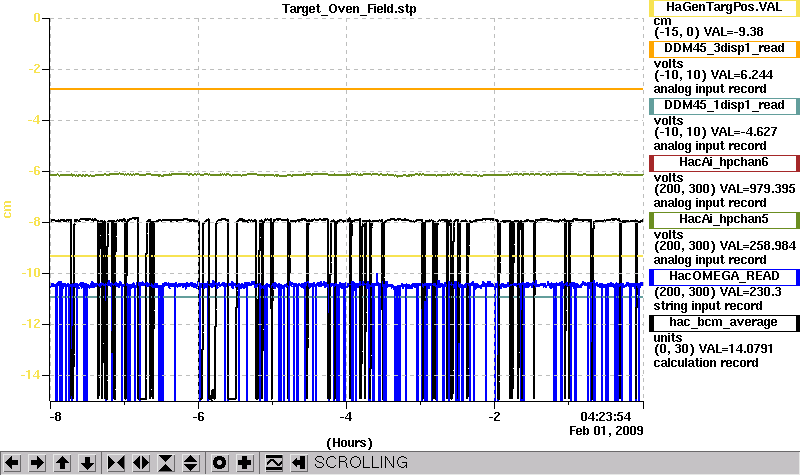The image size is (800, 475).
Task: Click the plus icon in the toolbar
Action: (x=244, y=463)
